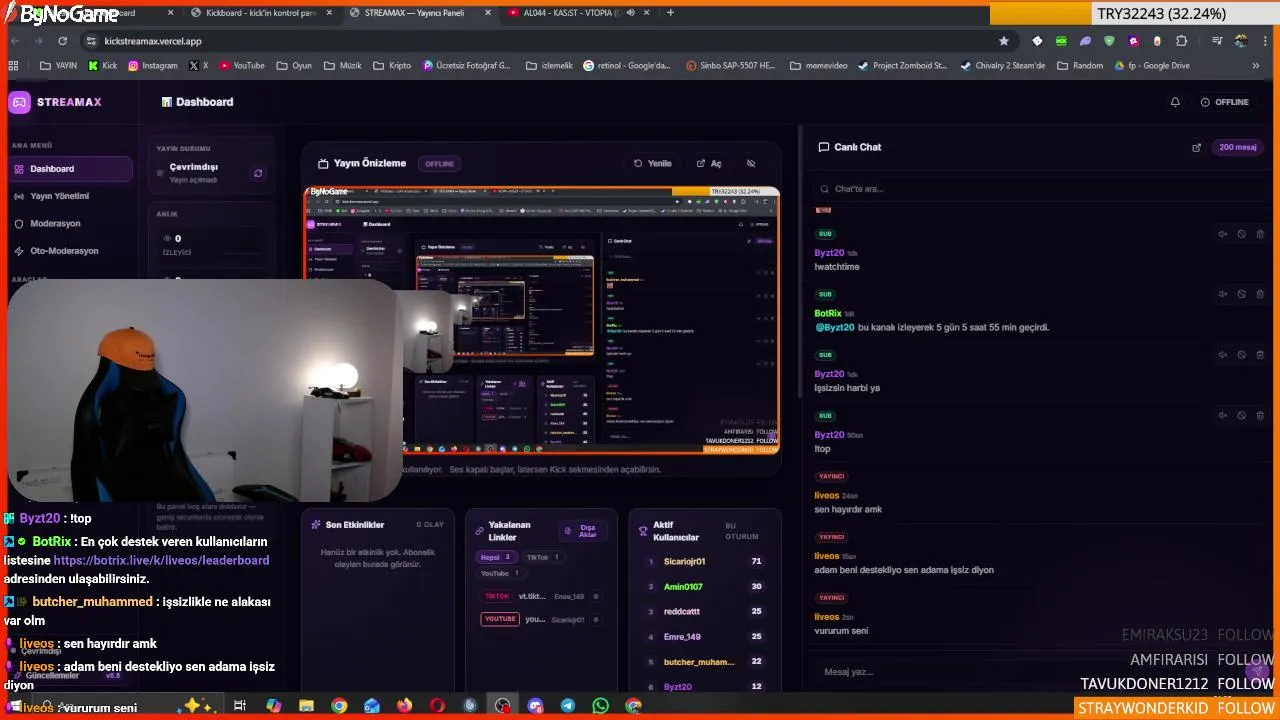Screen dimensions: 1280x720
Task: Export links with Dışa Aktar
Action: [x=582, y=531]
